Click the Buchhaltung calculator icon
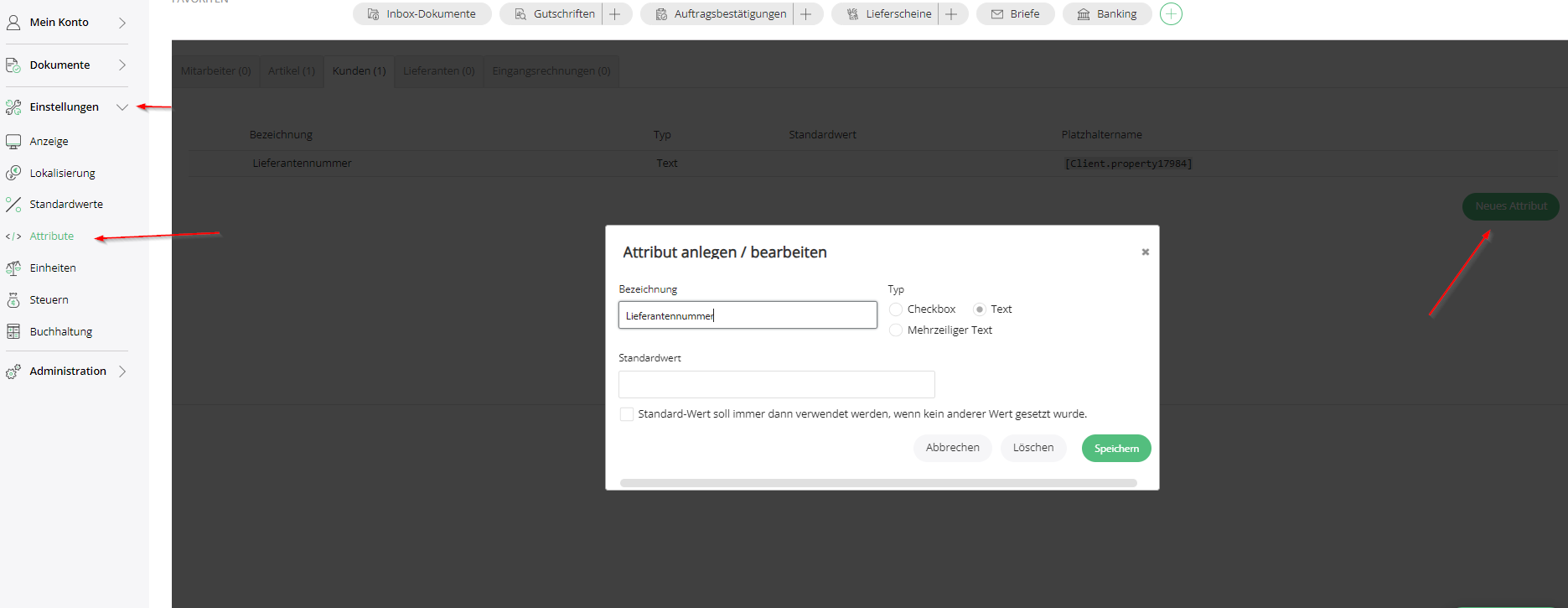The width and height of the screenshot is (1568, 608). [13, 331]
